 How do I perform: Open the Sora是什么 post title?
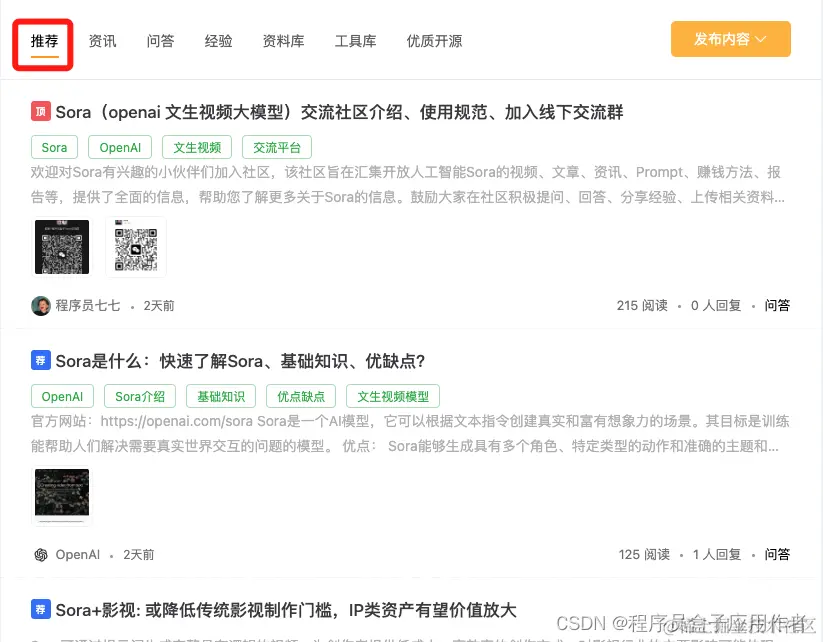(x=240, y=361)
